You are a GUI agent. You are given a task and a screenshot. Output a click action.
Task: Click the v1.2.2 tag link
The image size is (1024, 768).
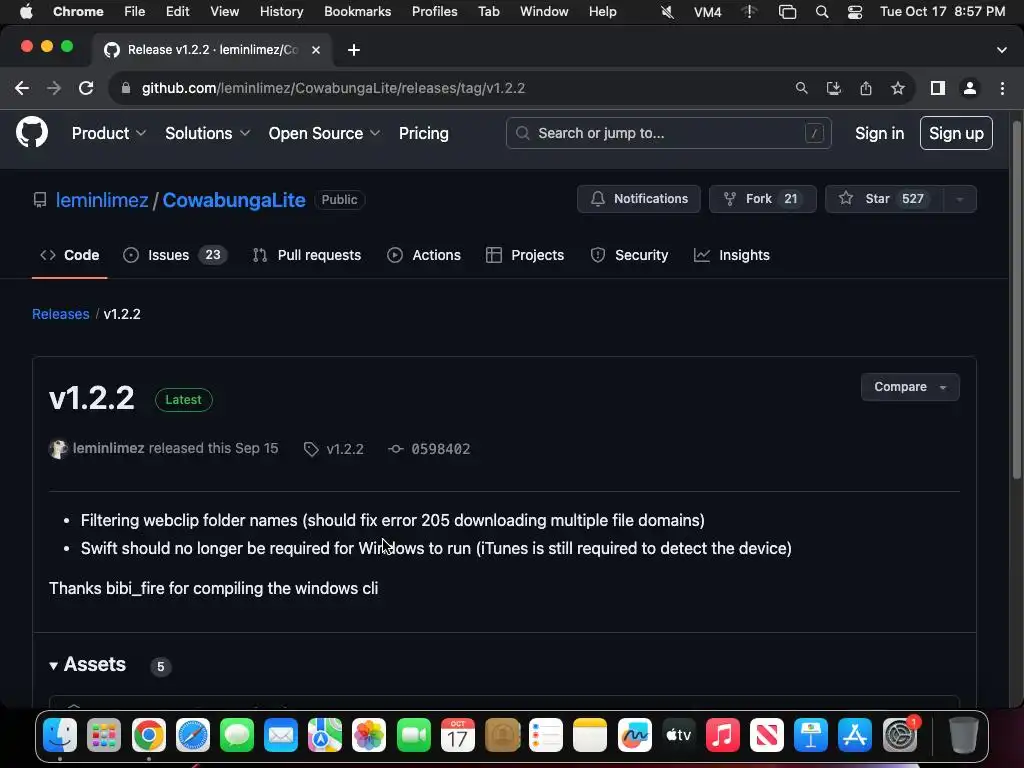pos(334,449)
